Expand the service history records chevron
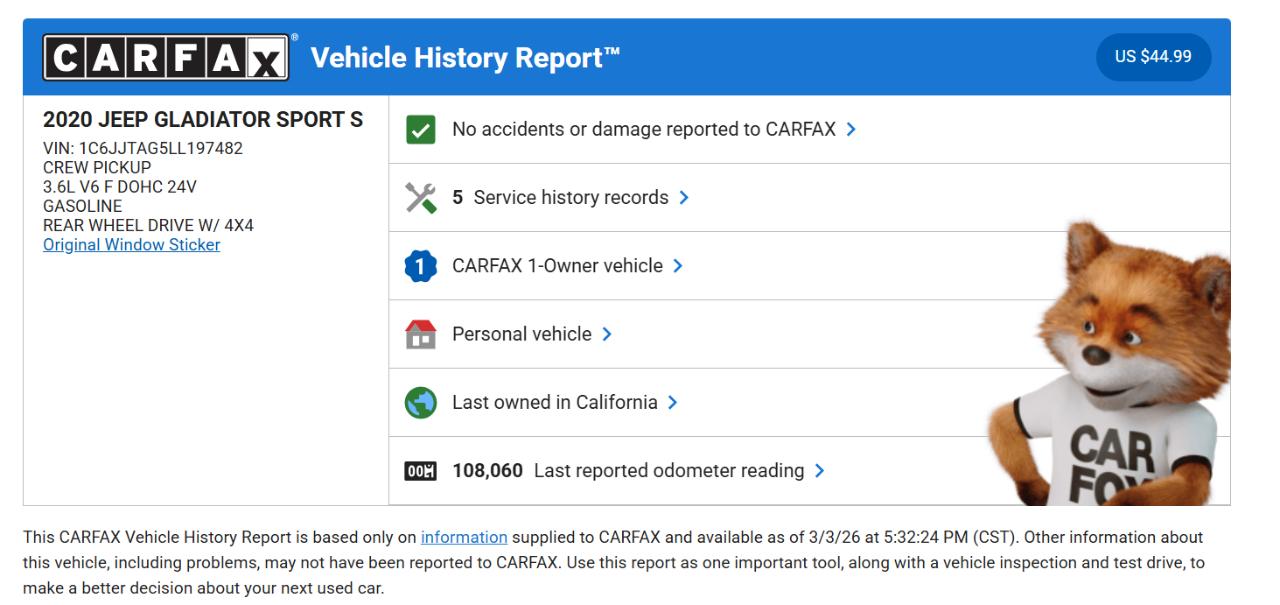 pyautogui.click(x=684, y=198)
